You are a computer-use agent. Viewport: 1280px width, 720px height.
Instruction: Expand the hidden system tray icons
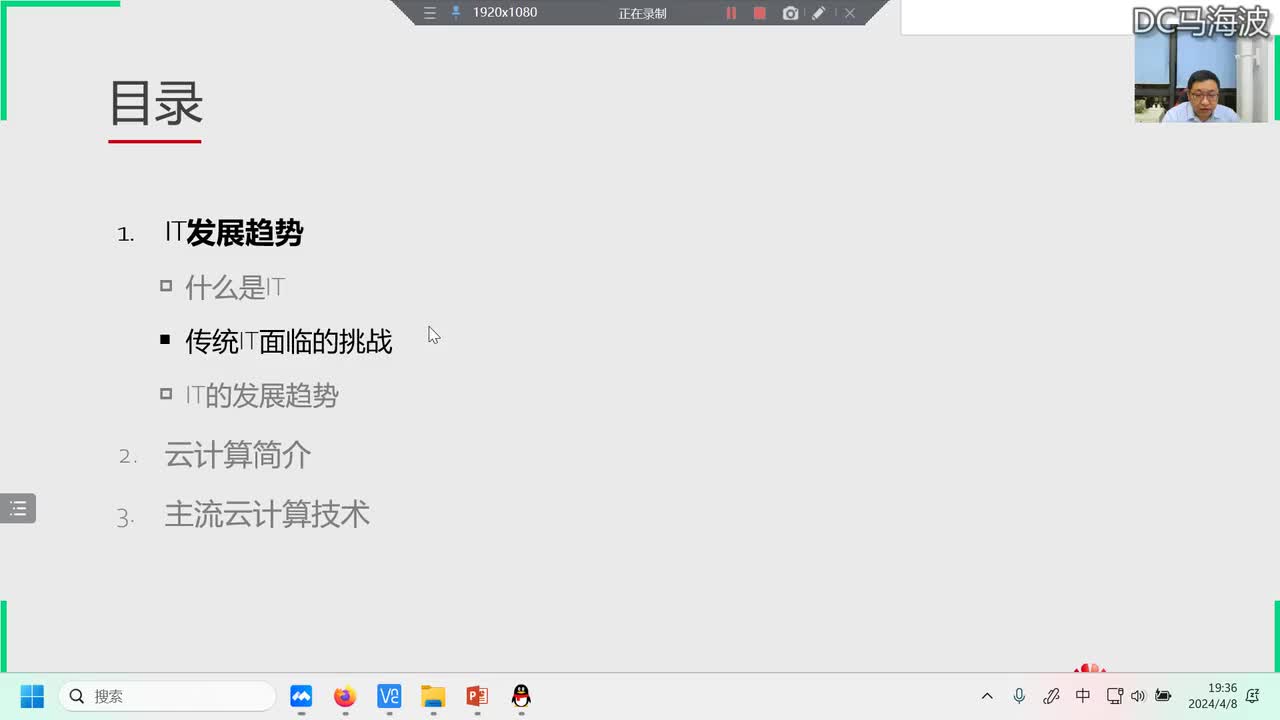[x=987, y=696]
